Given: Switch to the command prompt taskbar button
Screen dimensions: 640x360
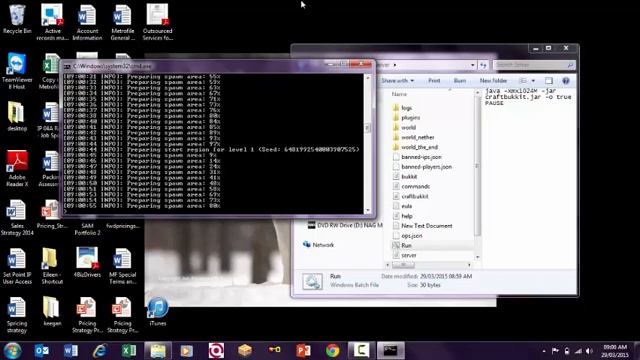Looking at the screenshot, I should 391,351.
